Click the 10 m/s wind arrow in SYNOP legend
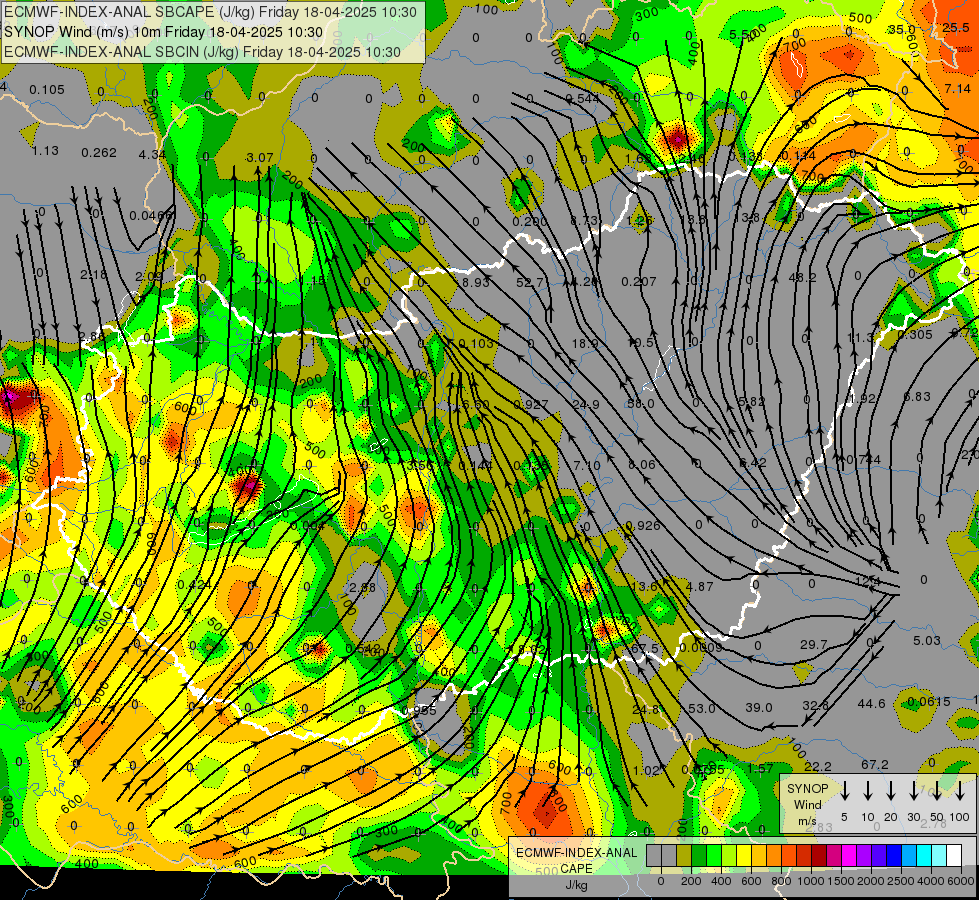The height and width of the screenshot is (900, 979). (x=867, y=791)
